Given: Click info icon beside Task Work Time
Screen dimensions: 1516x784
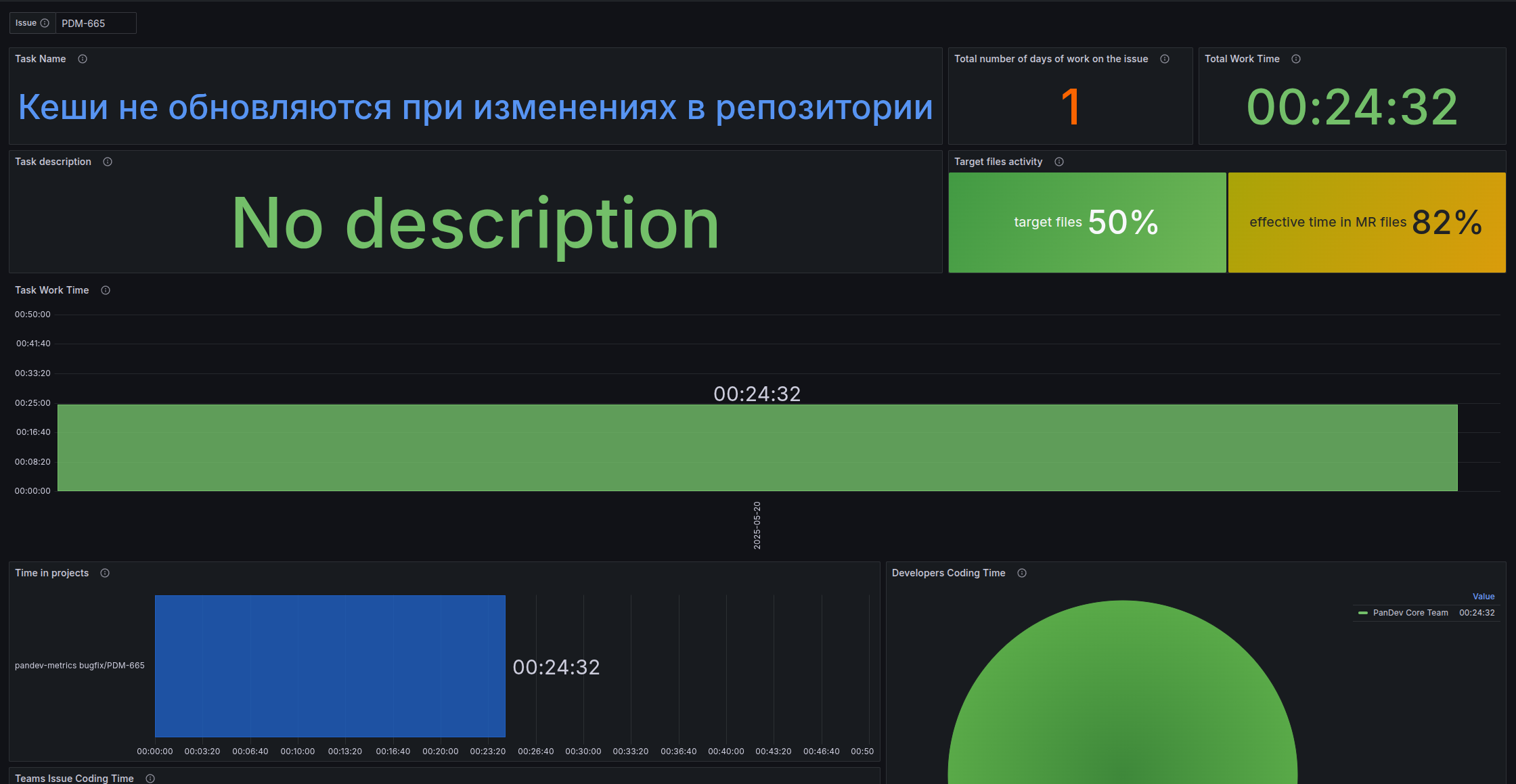Looking at the screenshot, I should click(106, 290).
